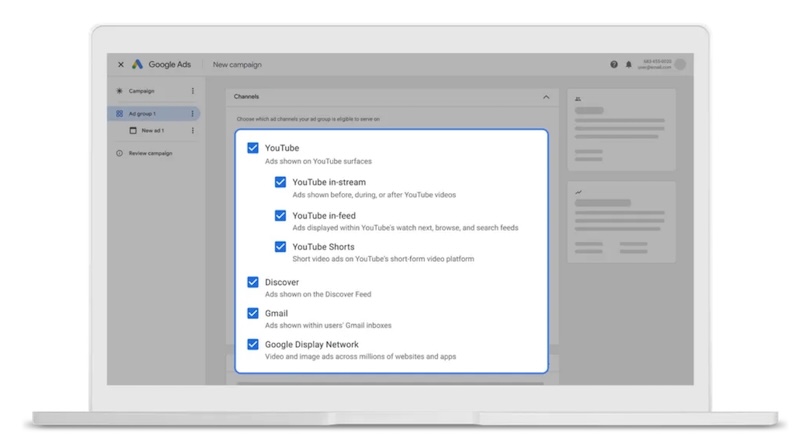Uncheck the YouTube Shorts checkbox
Image resolution: width=800 pixels, height=444 pixels.
(x=280, y=246)
